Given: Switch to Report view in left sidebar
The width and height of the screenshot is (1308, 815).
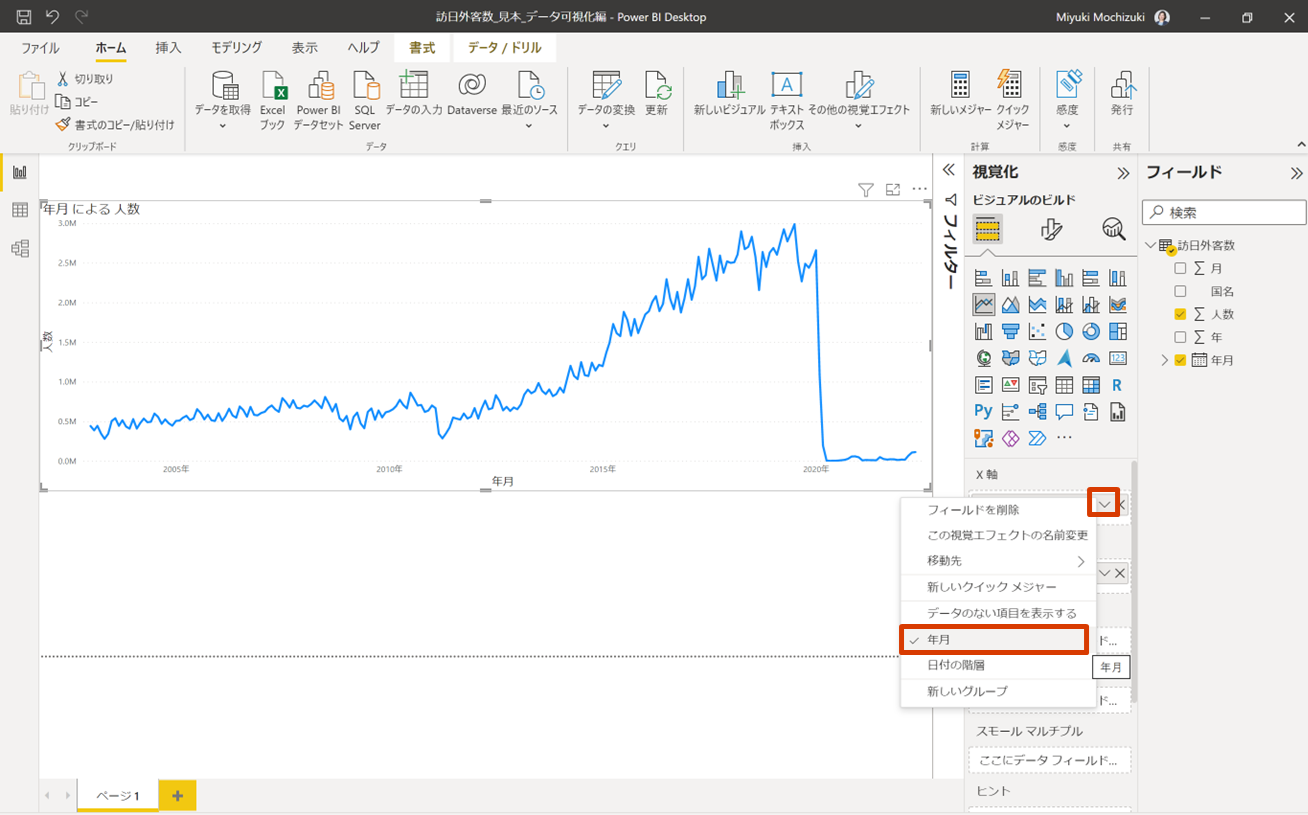Looking at the screenshot, I should click(x=19, y=172).
